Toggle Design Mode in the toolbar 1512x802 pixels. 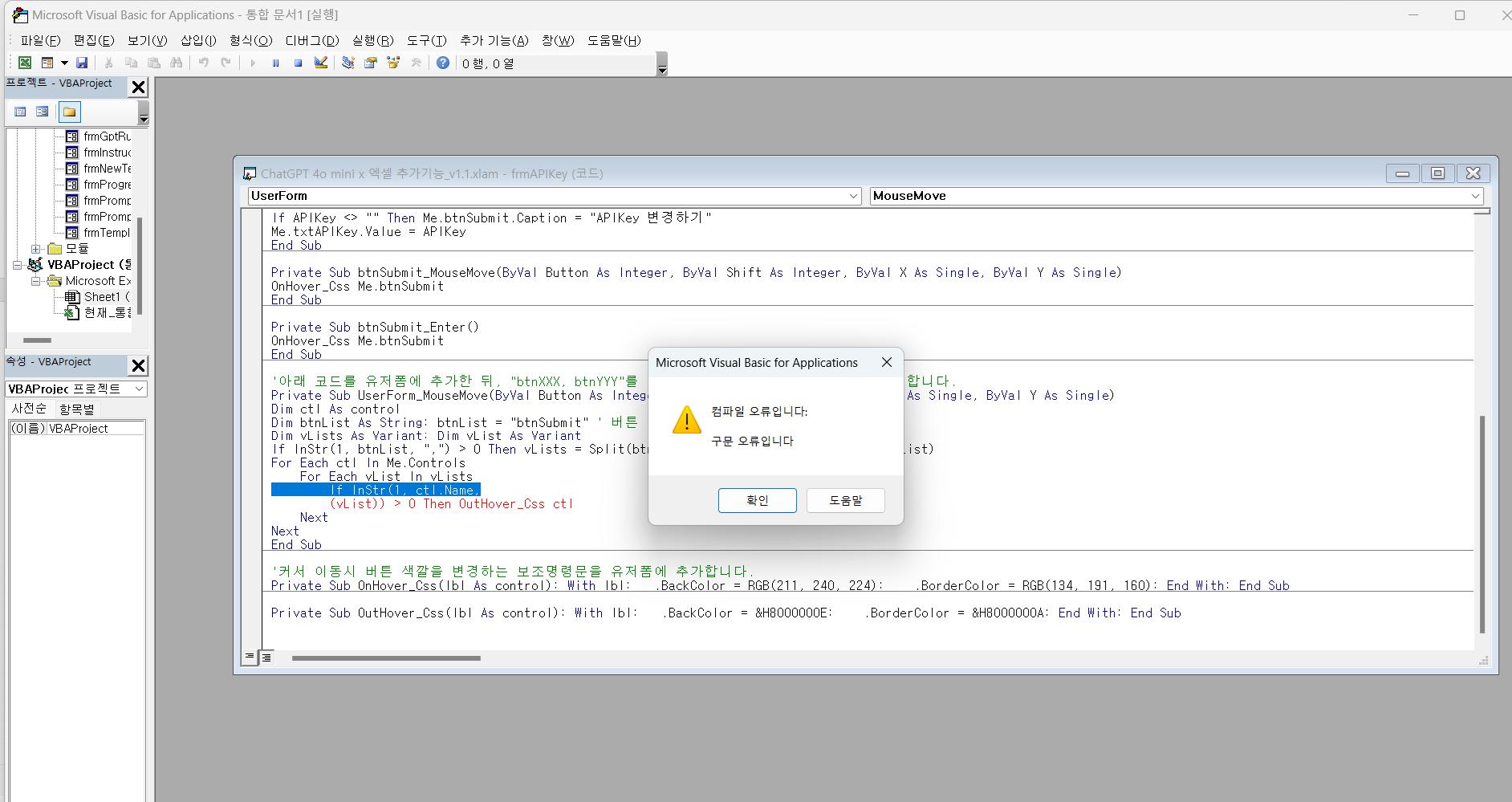pos(321,63)
